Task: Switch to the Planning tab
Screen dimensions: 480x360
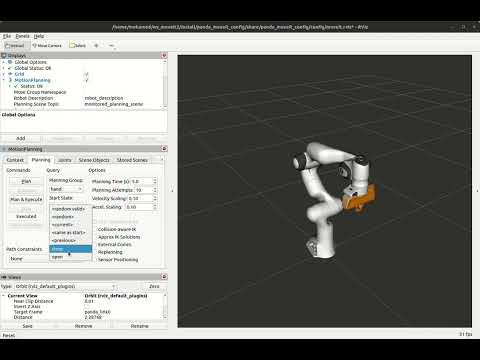Action: (41, 160)
